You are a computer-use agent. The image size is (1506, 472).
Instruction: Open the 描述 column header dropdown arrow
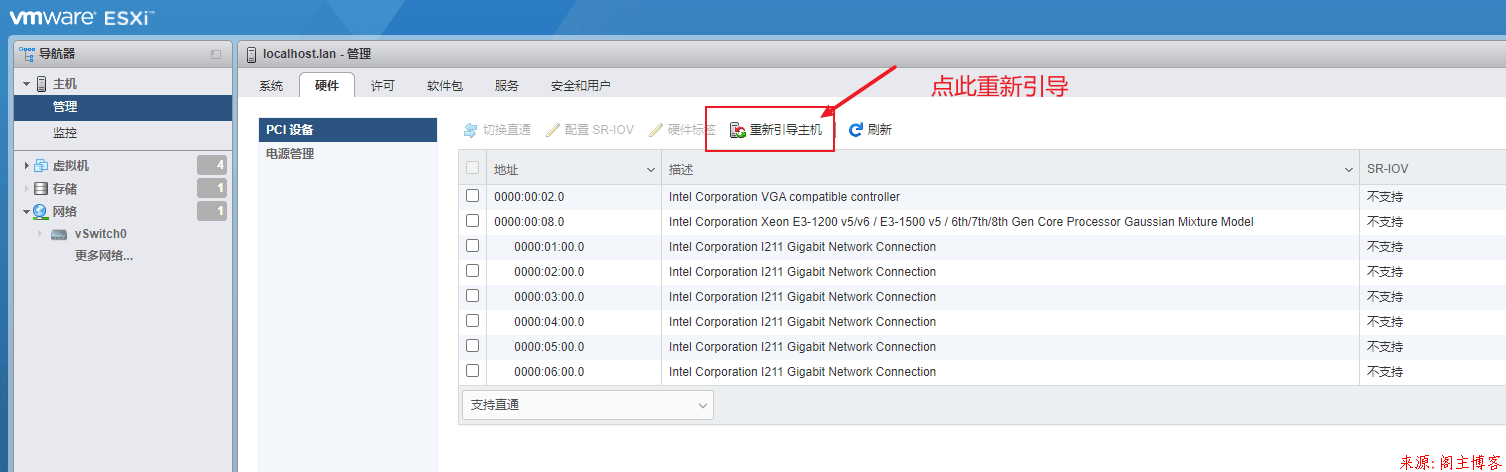pyautogui.click(x=1349, y=170)
